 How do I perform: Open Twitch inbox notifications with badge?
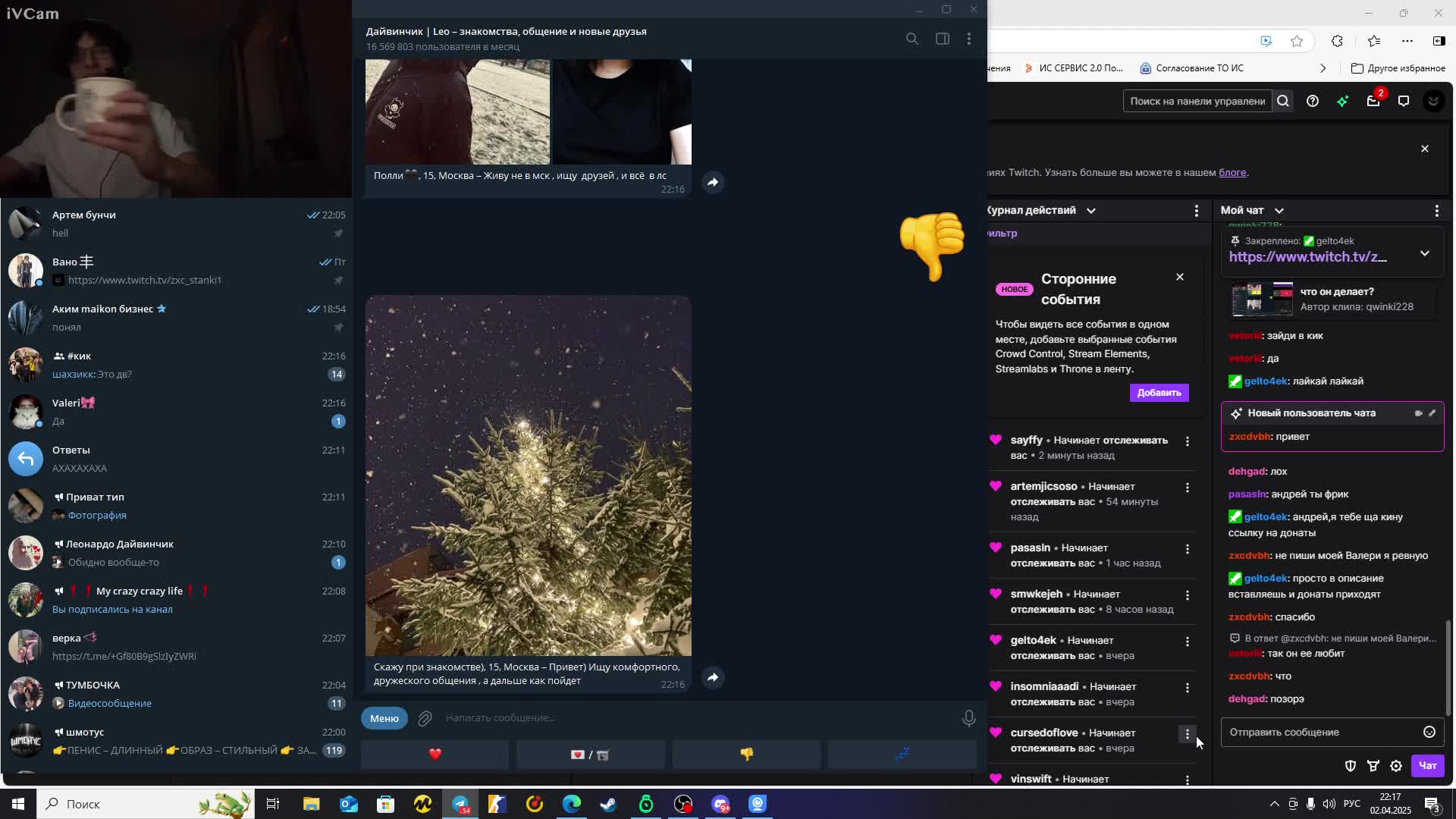[1374, 99]
